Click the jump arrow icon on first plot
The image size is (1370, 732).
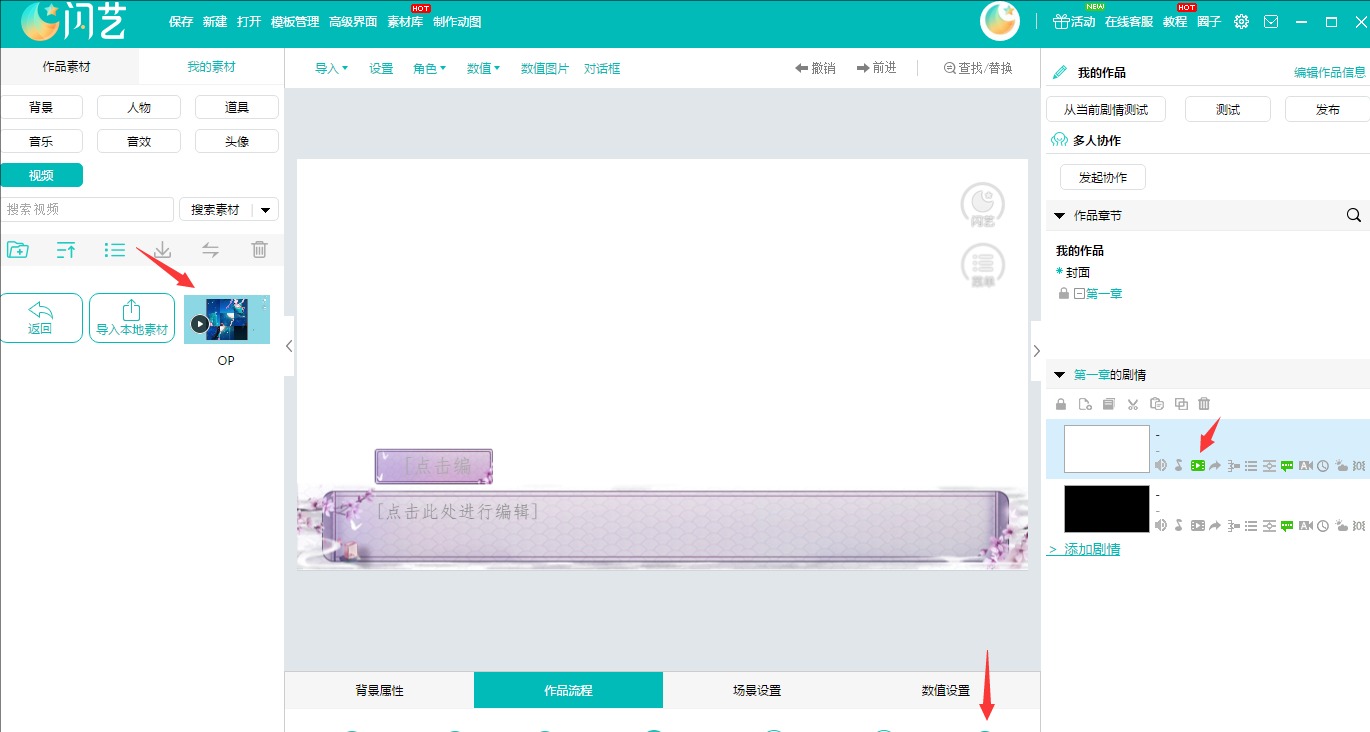[1215, 466]
